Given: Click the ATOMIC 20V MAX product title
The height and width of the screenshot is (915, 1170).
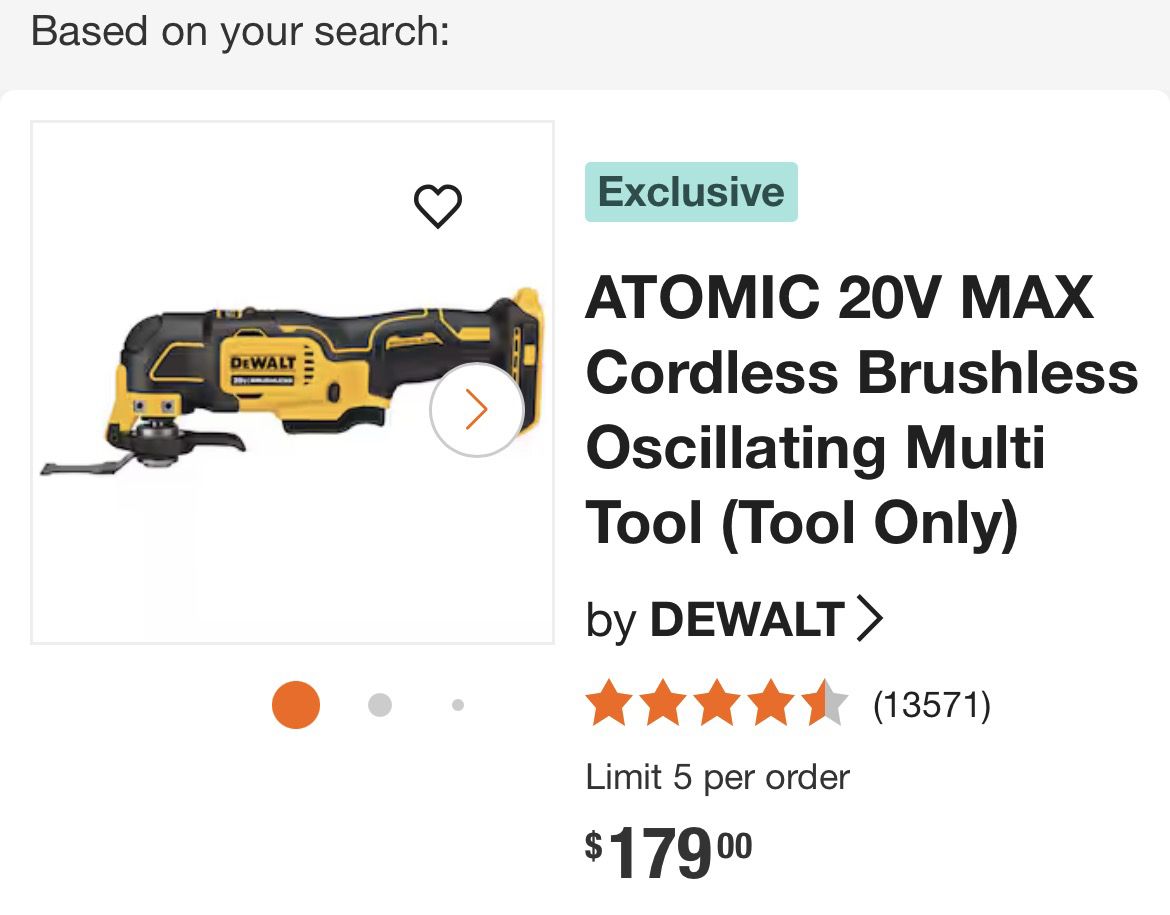Looking at the screenshot, I should tap(862, 410).
